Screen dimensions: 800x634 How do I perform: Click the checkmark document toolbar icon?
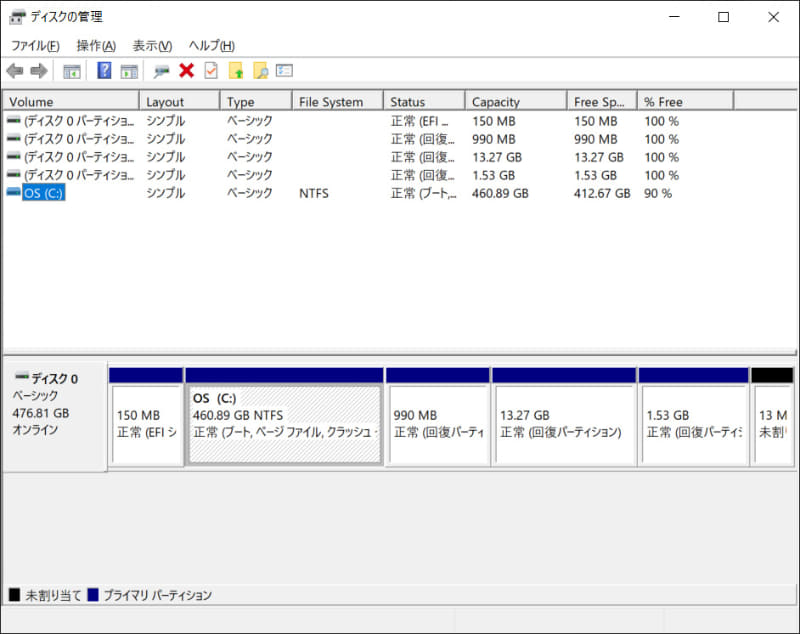click(x=209, y=70)
